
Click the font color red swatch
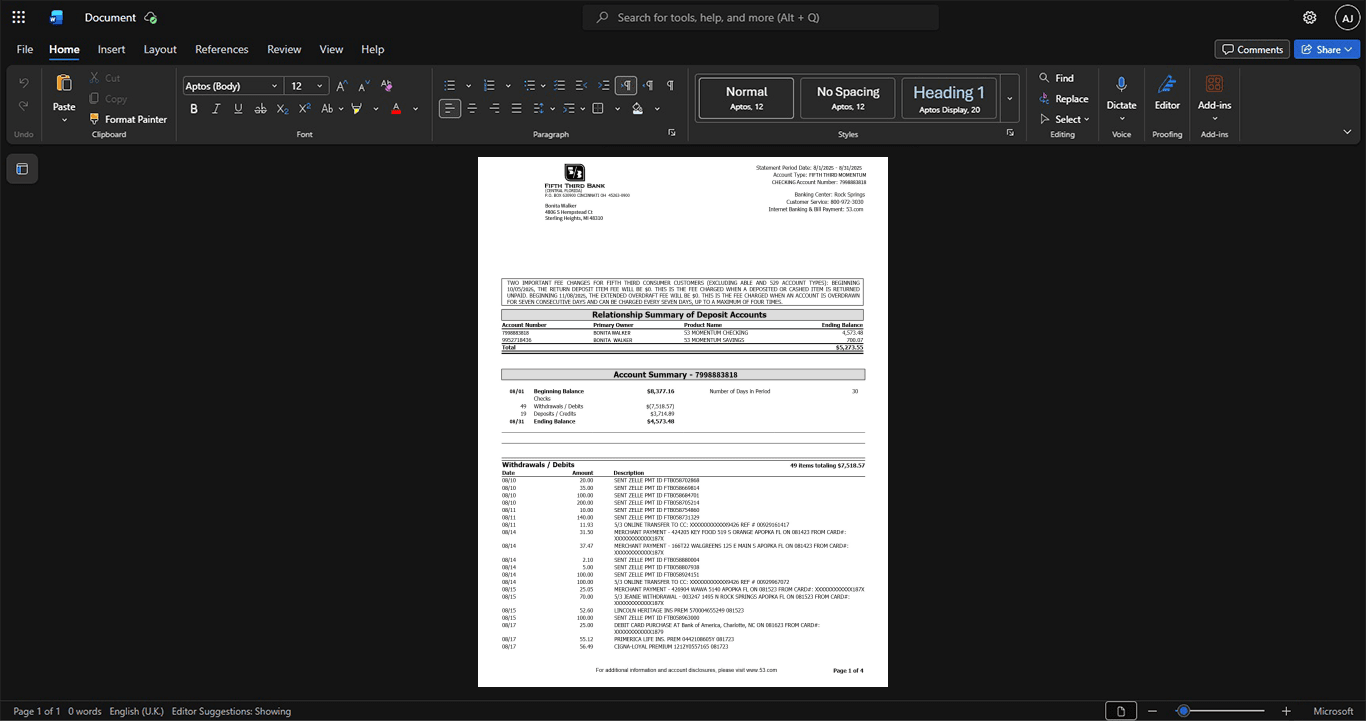click(x=396, y=108)
